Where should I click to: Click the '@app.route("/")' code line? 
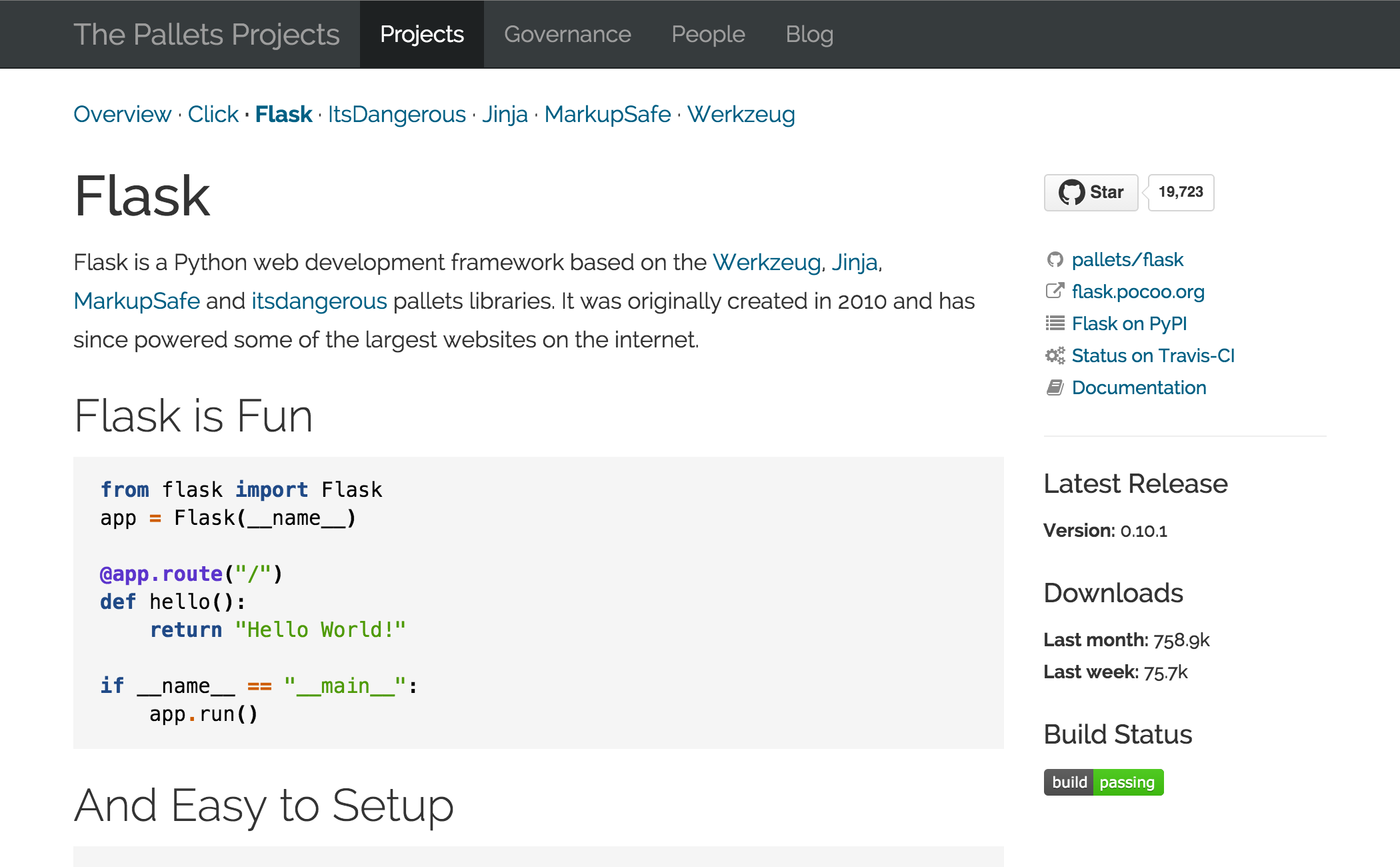click(191, 574)
